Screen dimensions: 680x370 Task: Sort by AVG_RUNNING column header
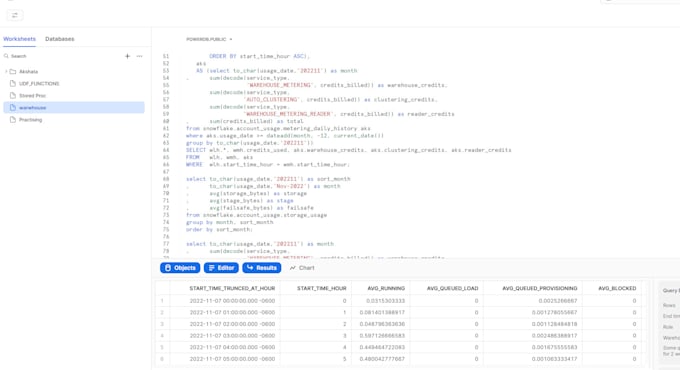386,288
